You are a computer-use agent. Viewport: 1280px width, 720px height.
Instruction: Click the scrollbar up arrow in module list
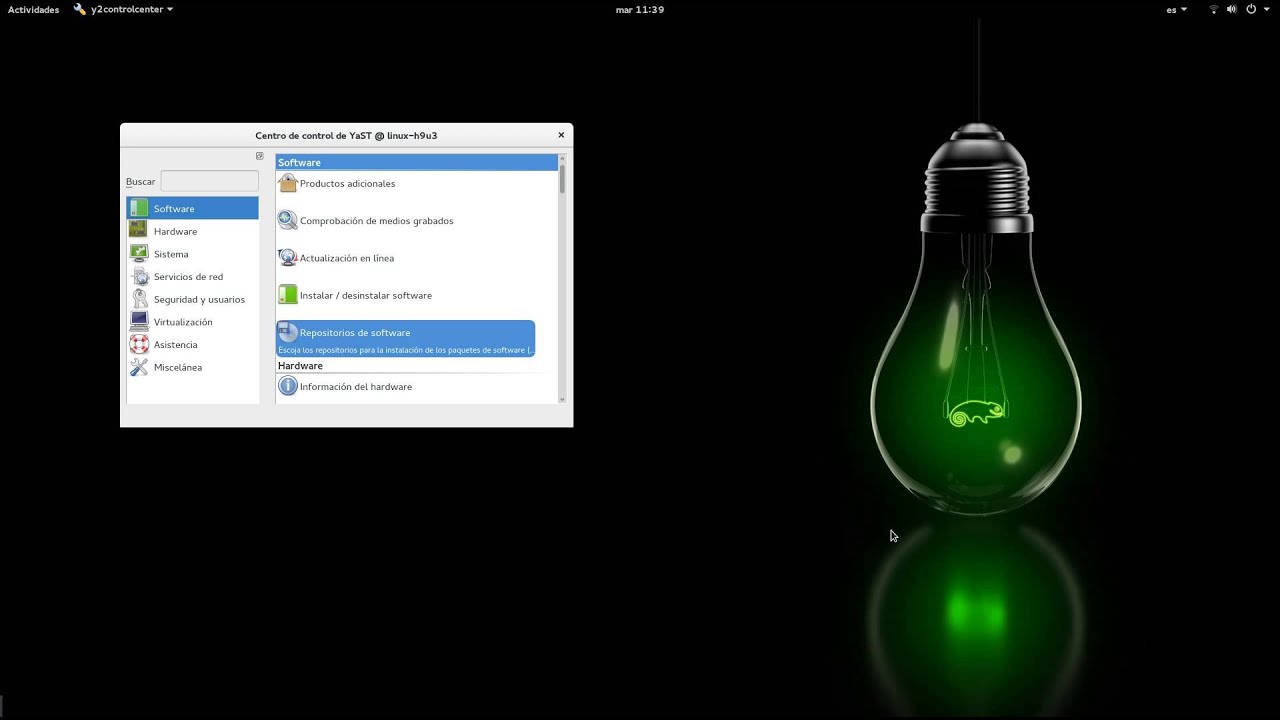tap(562, 158)
